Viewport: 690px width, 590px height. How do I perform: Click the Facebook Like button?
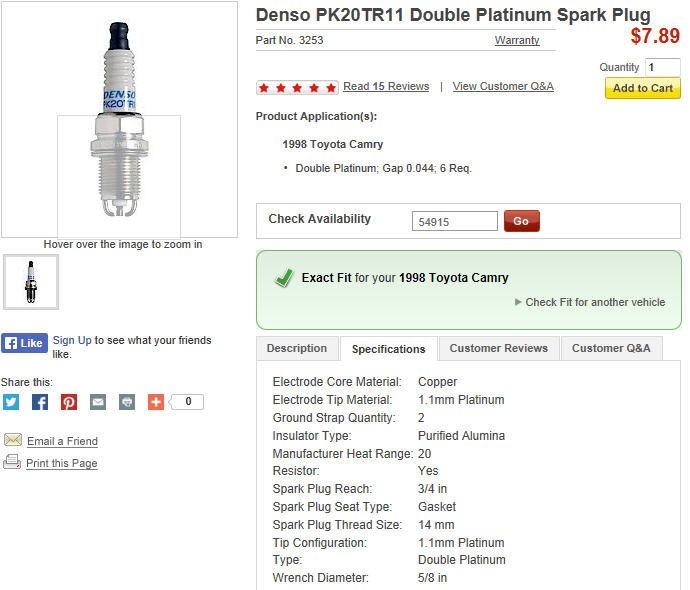[24, 343]
